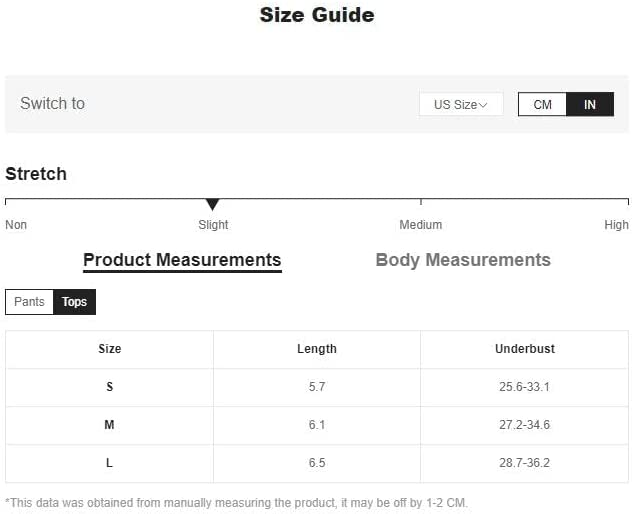Select the Pants measurement toggle
Image resolution: width=634 pixels, height=514 pixels.
pyautogui.click(x=29, y=302)
